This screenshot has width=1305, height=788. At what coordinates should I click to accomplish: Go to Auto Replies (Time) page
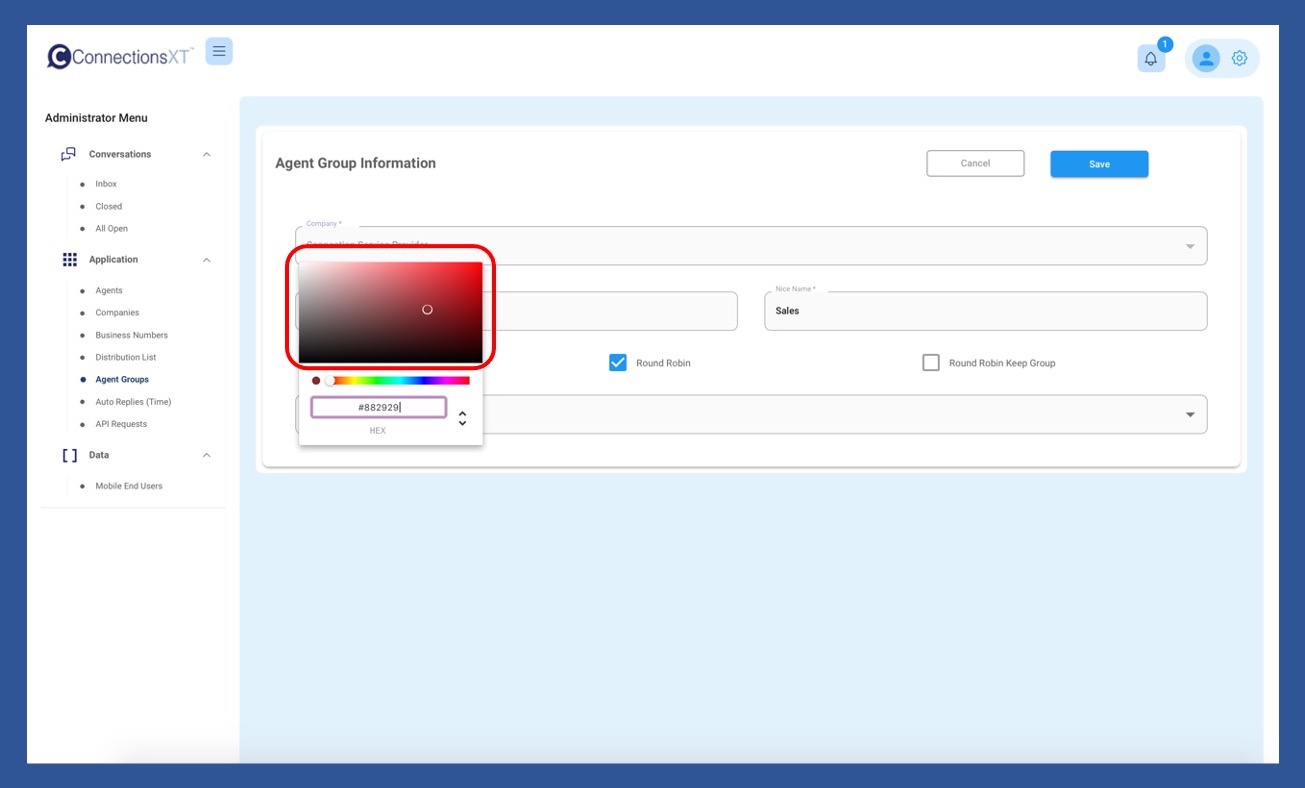(x=133, y=402)
